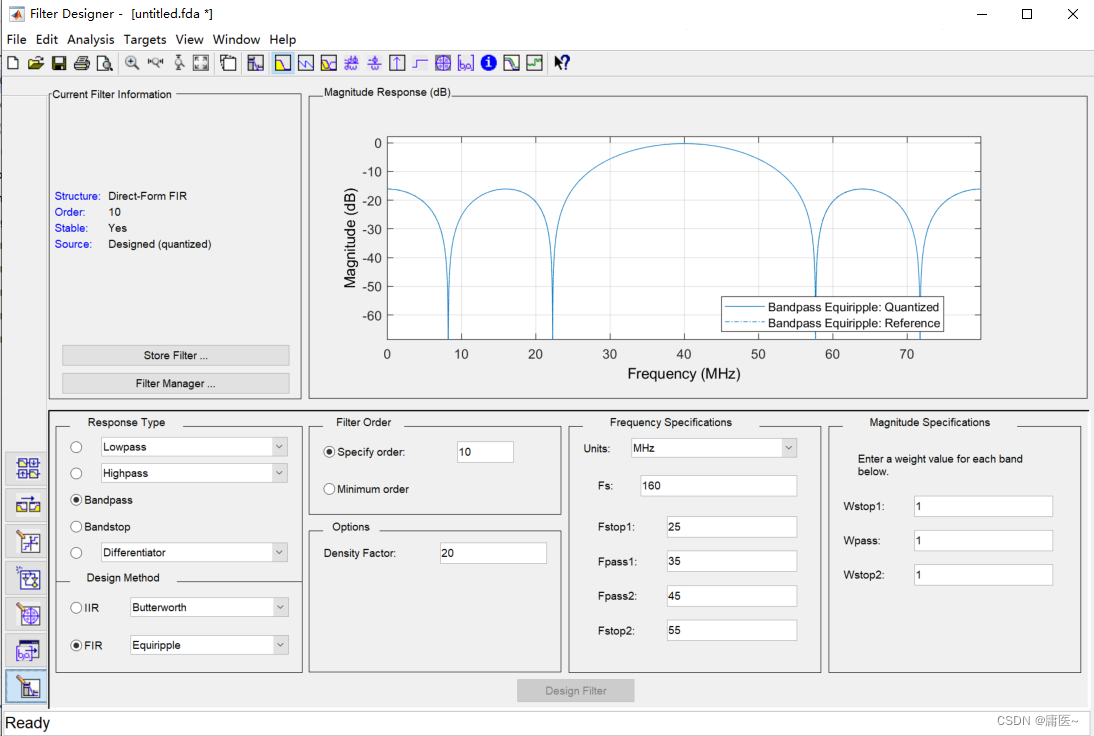The image size is (1094, 736).
Task: Choose the IIR design method
Action: click(84, 608)
